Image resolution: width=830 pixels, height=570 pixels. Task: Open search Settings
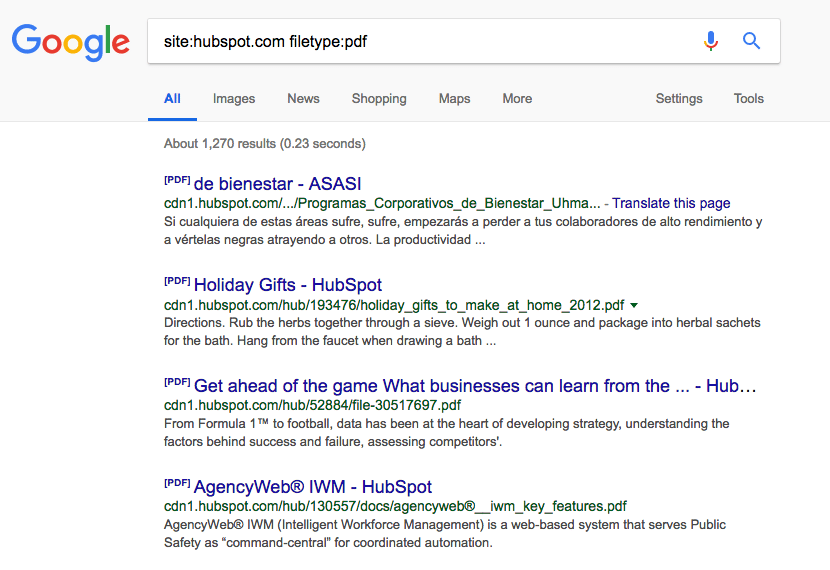pyautogui.click(x=679, y=98)
